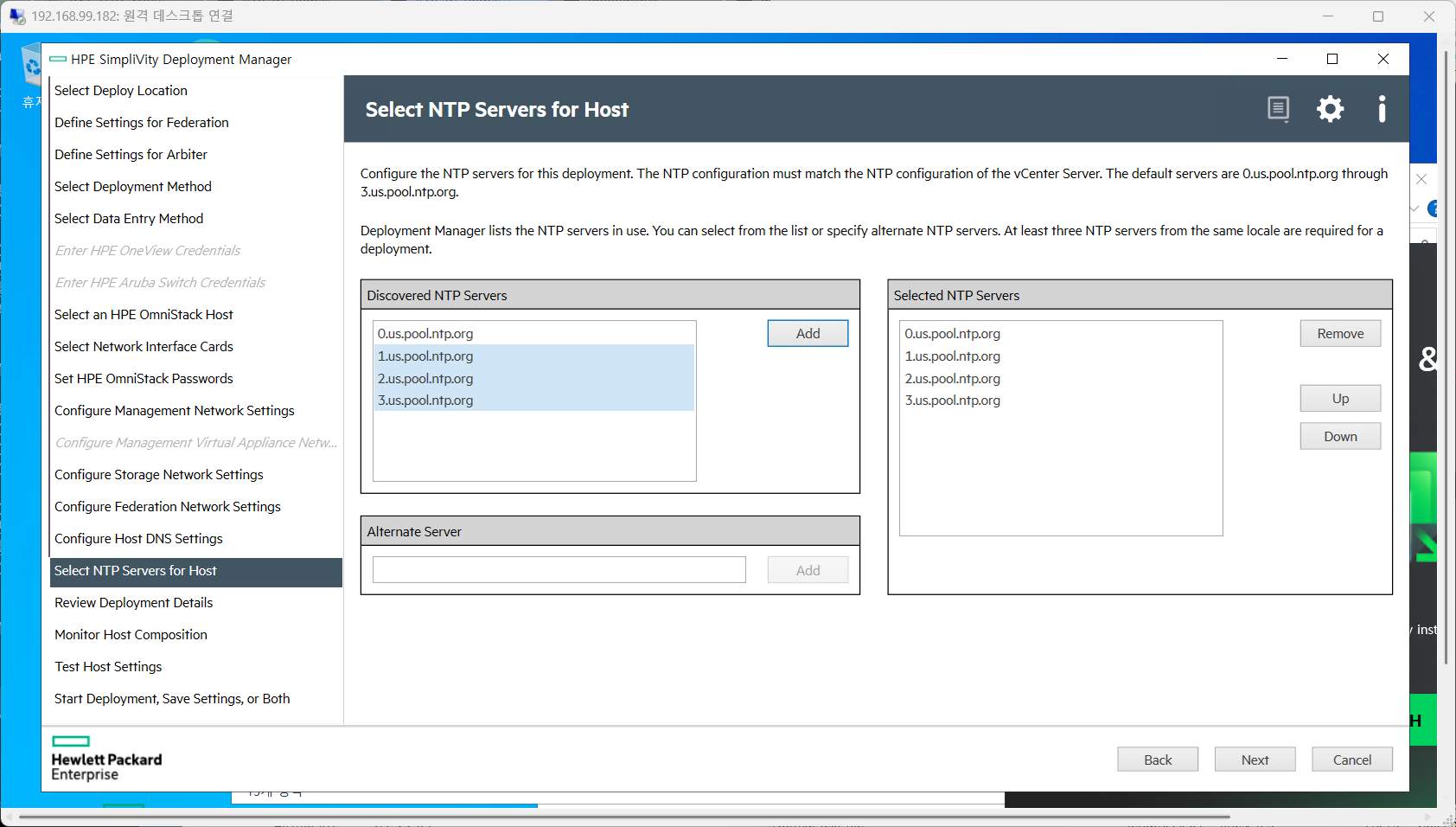The width and height of the screenshot is (1456, 827).
Task: Open Configure Federation Network Settings step
Action: (x=196, y=506)
